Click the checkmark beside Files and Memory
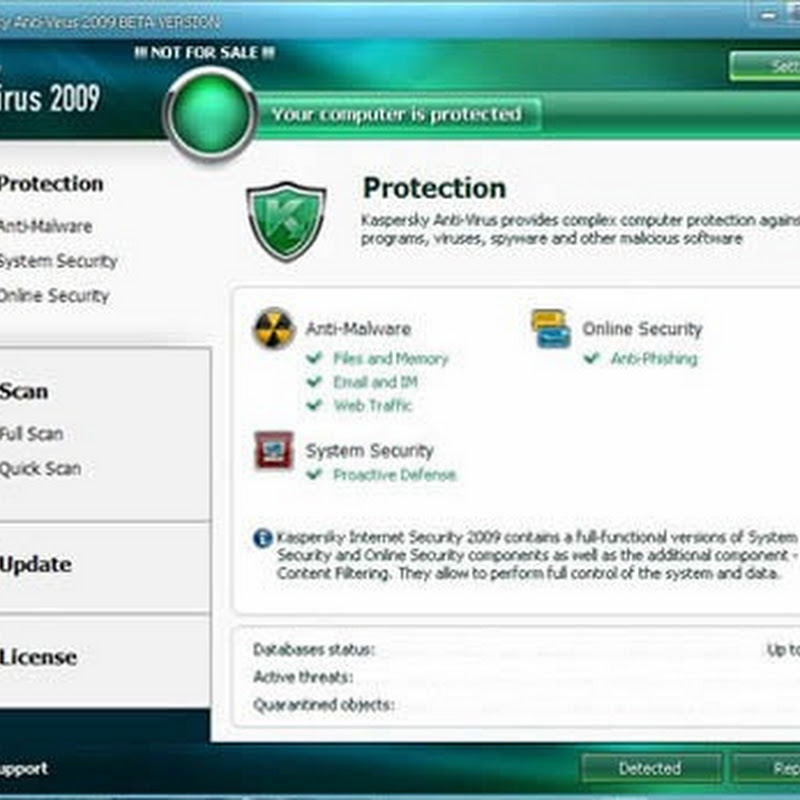Screen dimensions: 800x800 [314, 358]
